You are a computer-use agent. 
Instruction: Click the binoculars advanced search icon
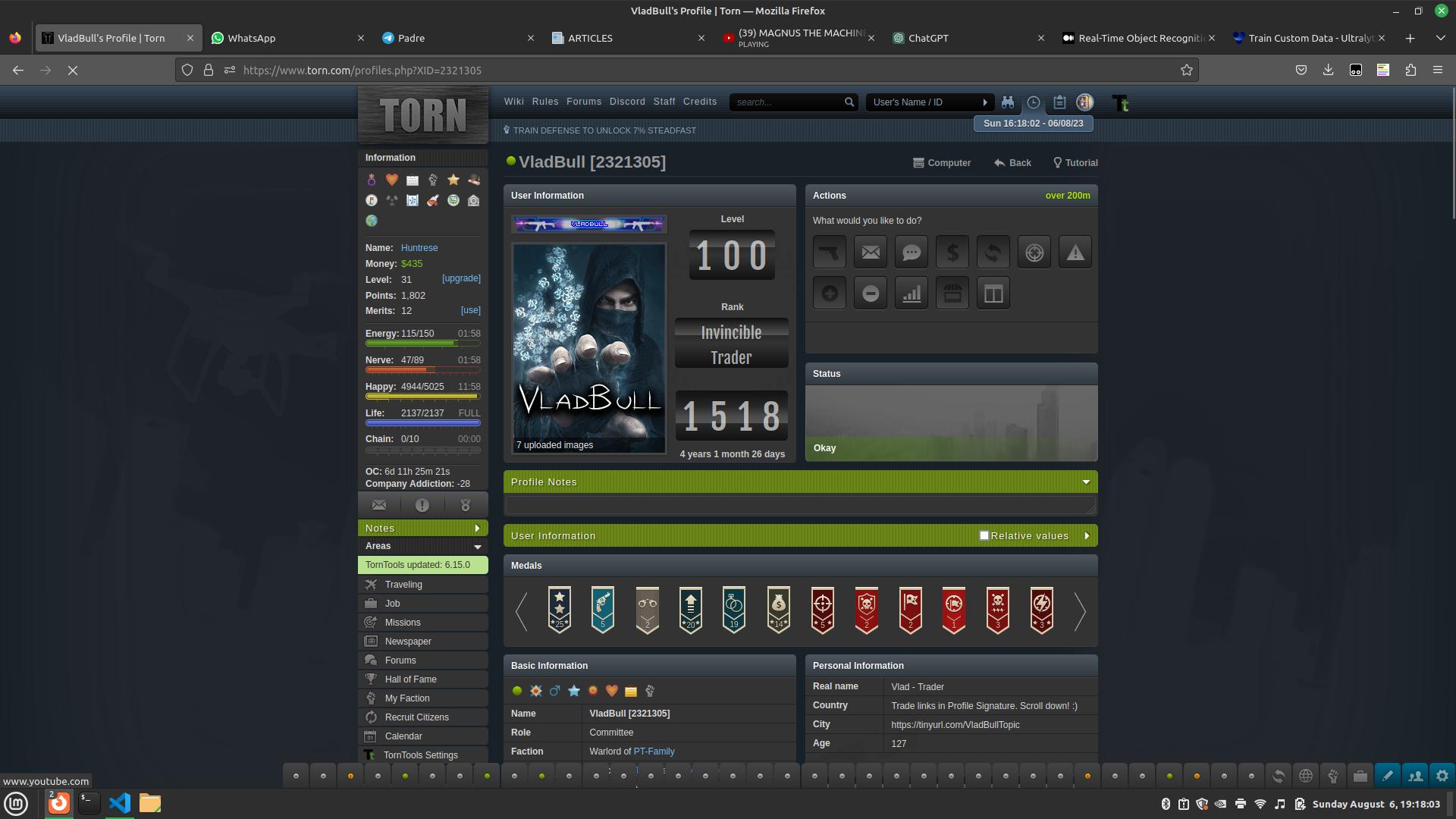[x=1008, y=102]
